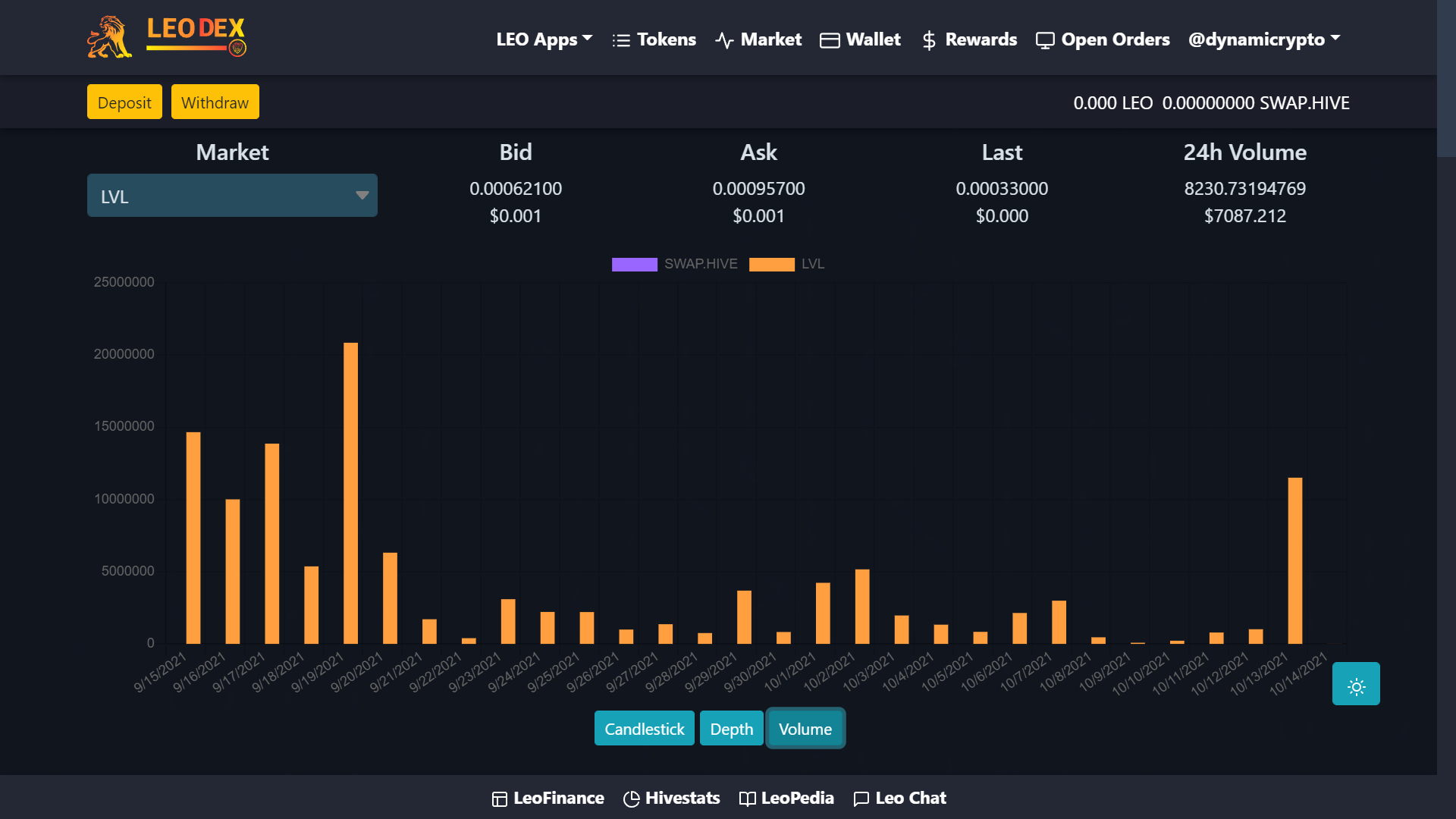Toggle SWAP.HIVE series via purple legend swatch

(x=634, y=264)
